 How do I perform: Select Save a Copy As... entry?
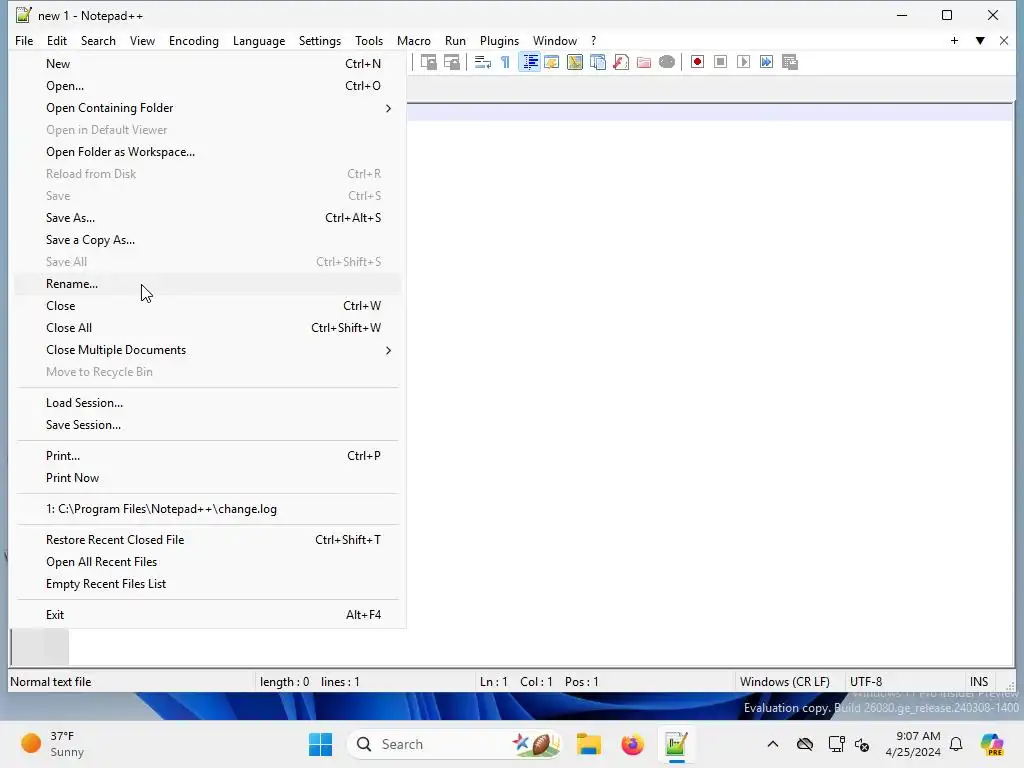tap(208, 240)
